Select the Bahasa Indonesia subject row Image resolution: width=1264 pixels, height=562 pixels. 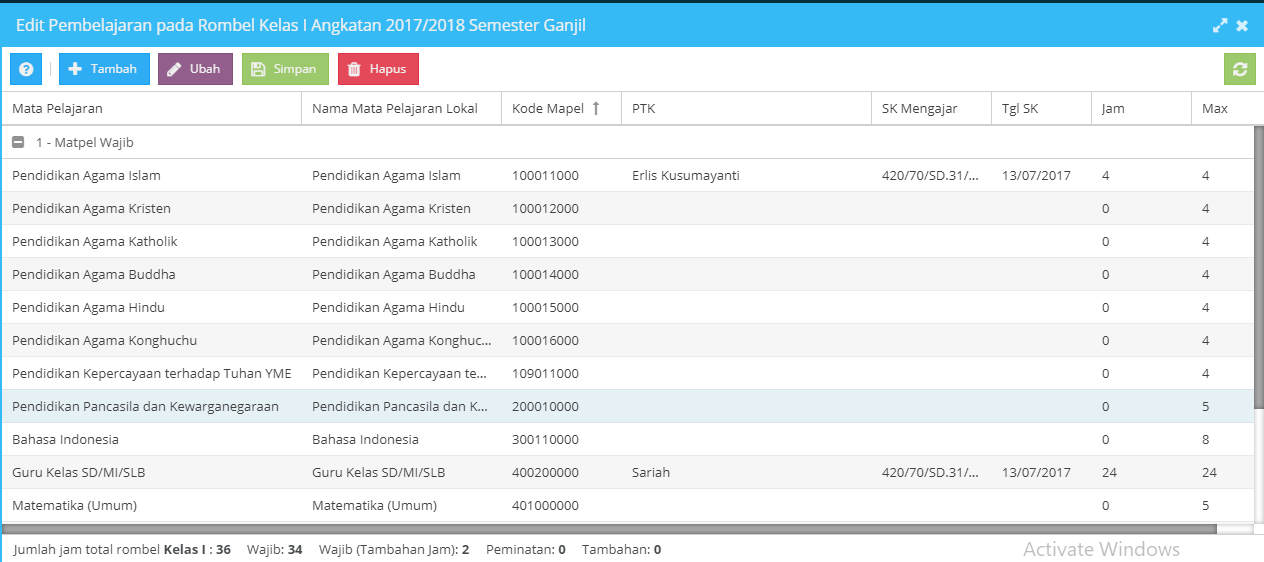[627, 439]
